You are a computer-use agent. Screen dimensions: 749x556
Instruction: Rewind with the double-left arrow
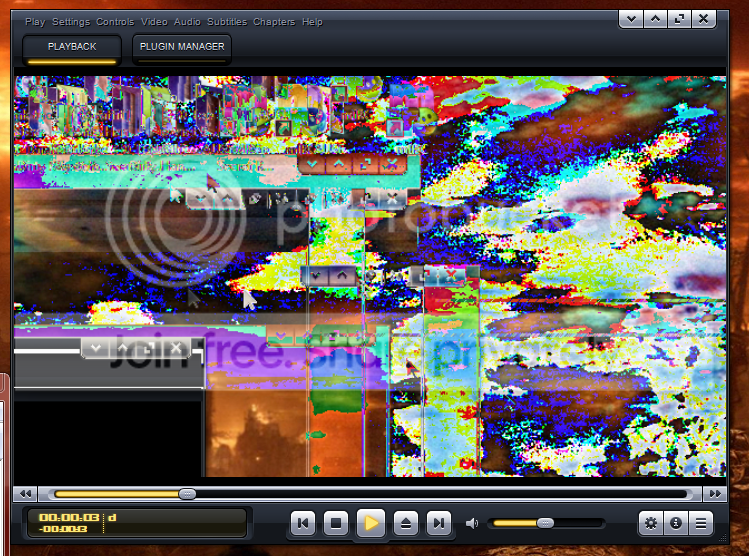coord(25,493)
